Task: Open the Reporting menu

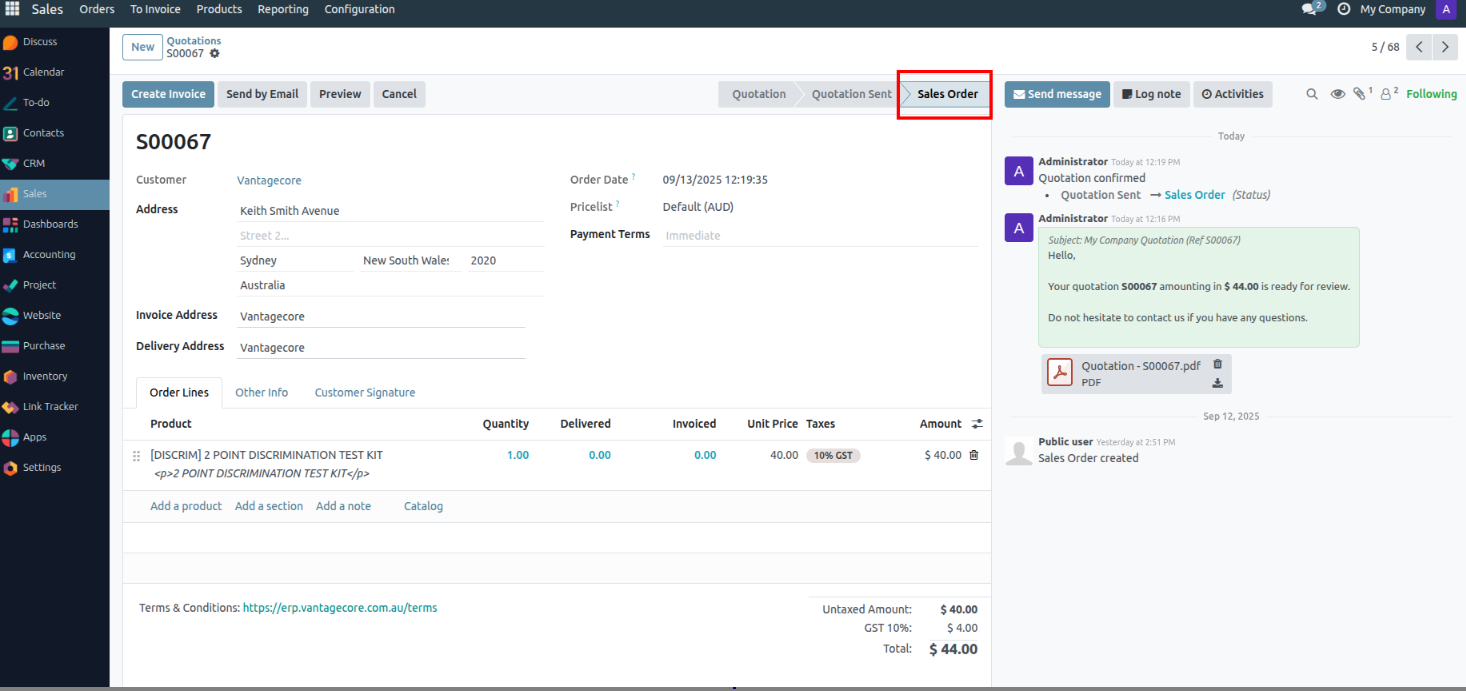Action: pos(283,9)
